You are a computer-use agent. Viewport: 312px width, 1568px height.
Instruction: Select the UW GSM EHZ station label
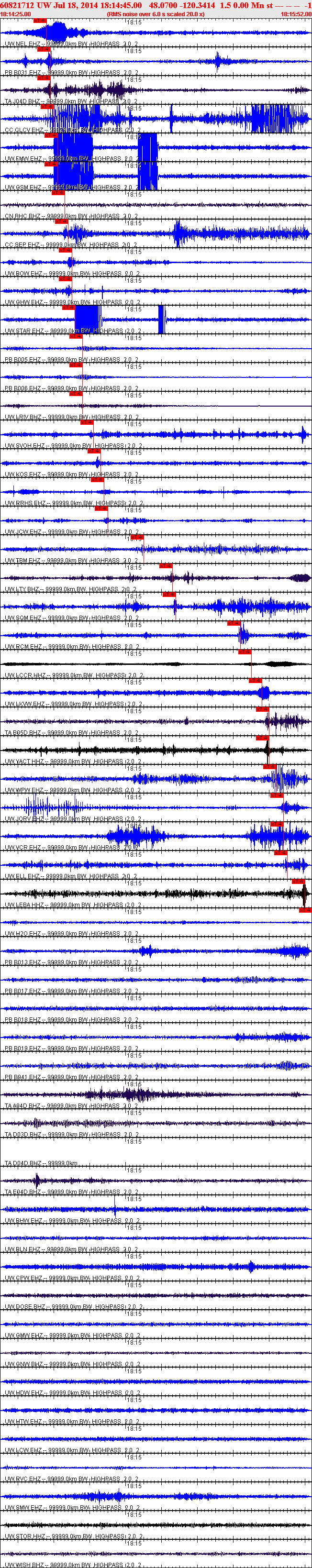point(72,188)
